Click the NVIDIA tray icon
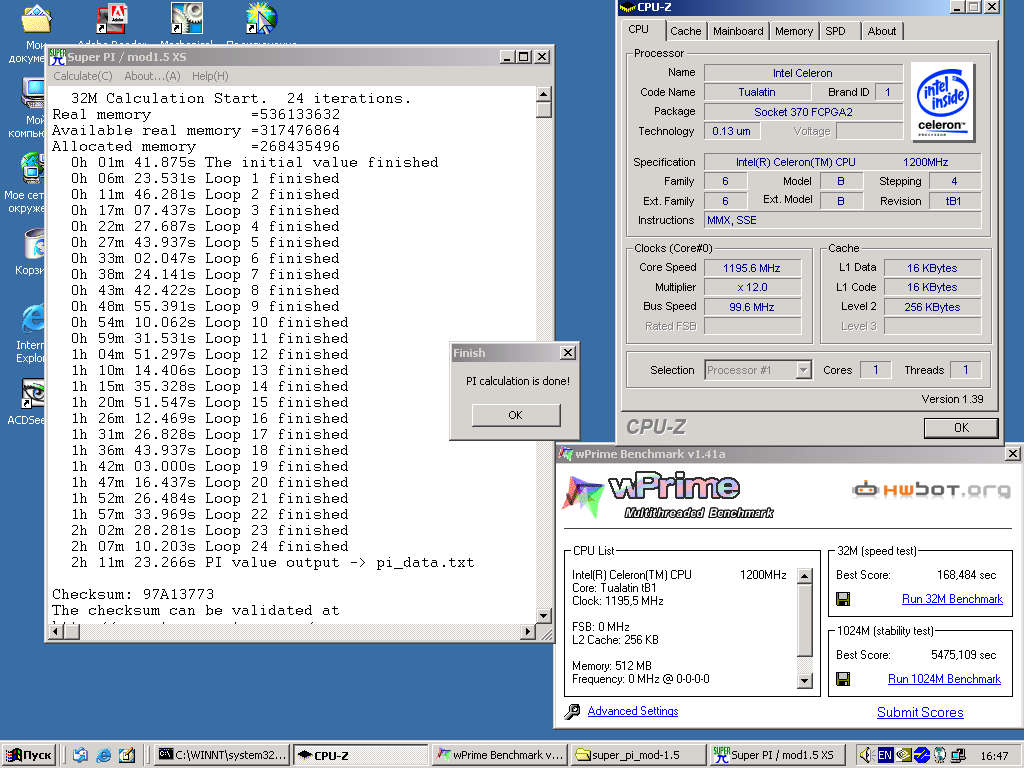The height and width of the screenshot is (768, 1024). [x=903, y=755]
